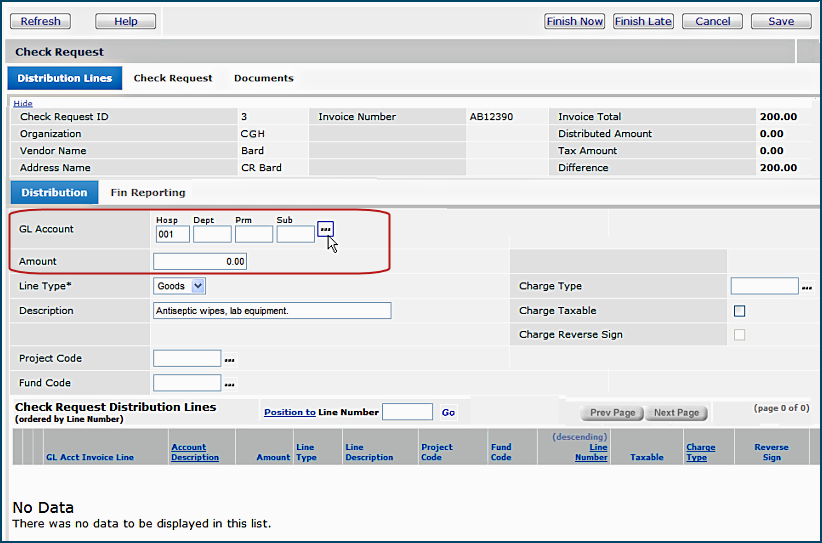The image size is (822, 543).
Task: Sort by Charge Type column header
Action: click(700, 452)
